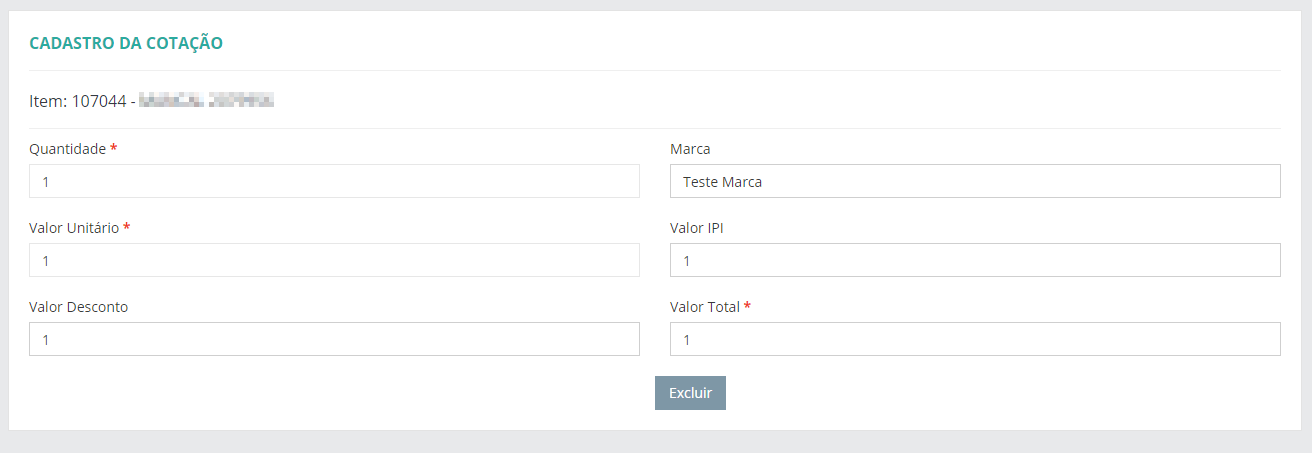Click the red asterisk after Valor Total
This screenshot has height=453, width=1312.
[748, 307]
